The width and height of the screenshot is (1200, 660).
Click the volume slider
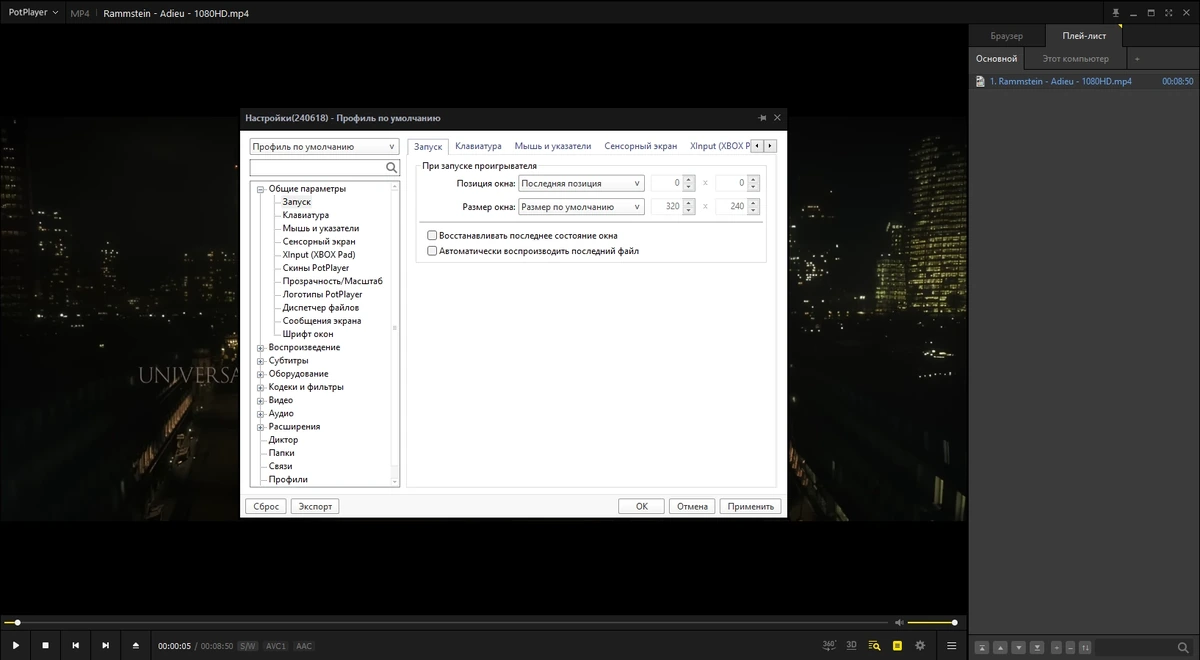(932, 622)
